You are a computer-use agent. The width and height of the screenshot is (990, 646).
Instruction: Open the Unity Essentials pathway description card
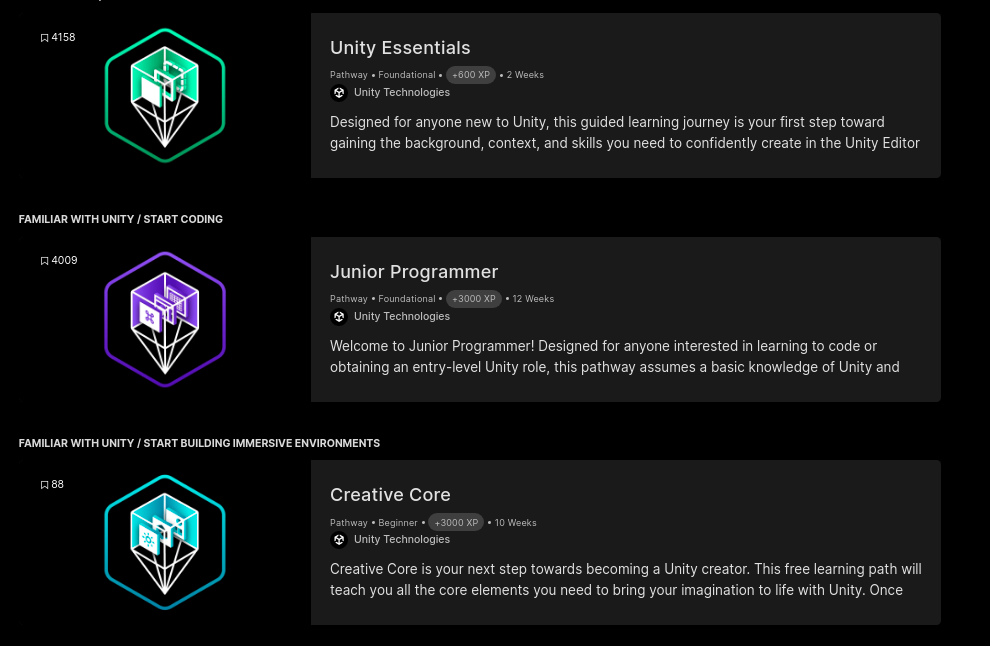625,95
